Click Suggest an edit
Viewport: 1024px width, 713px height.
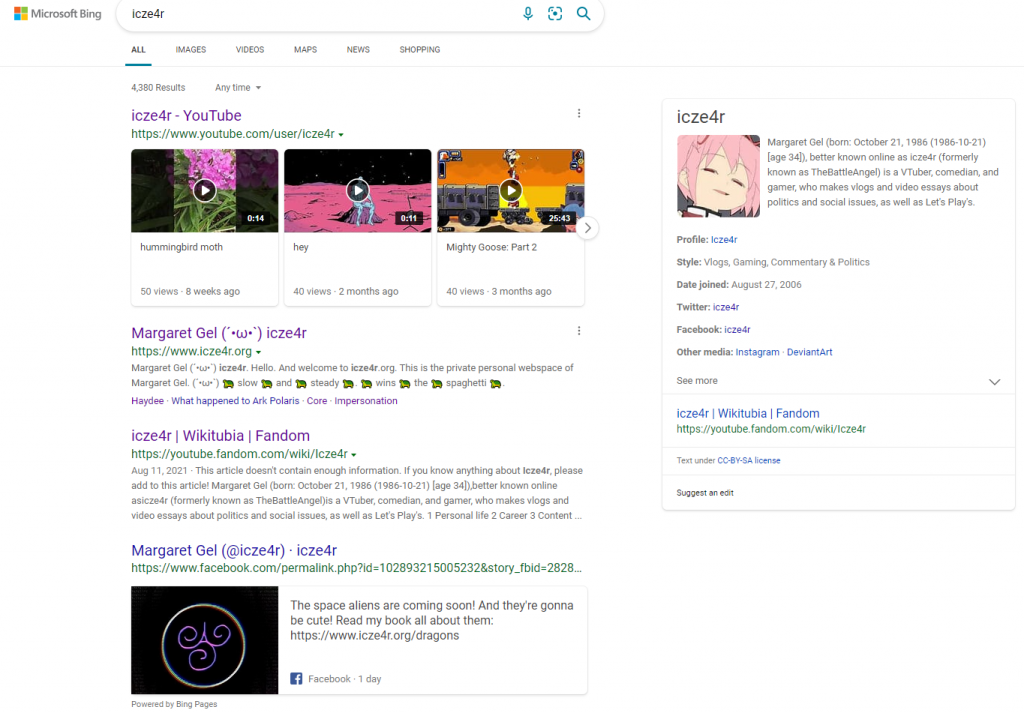click(x=705, y=493)
